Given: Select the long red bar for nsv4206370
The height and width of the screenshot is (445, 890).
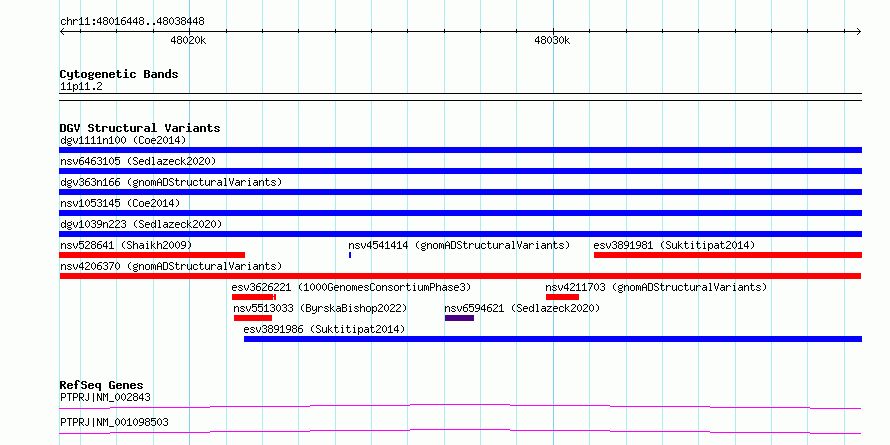Looking at the screenshot, I should [460, 276].
